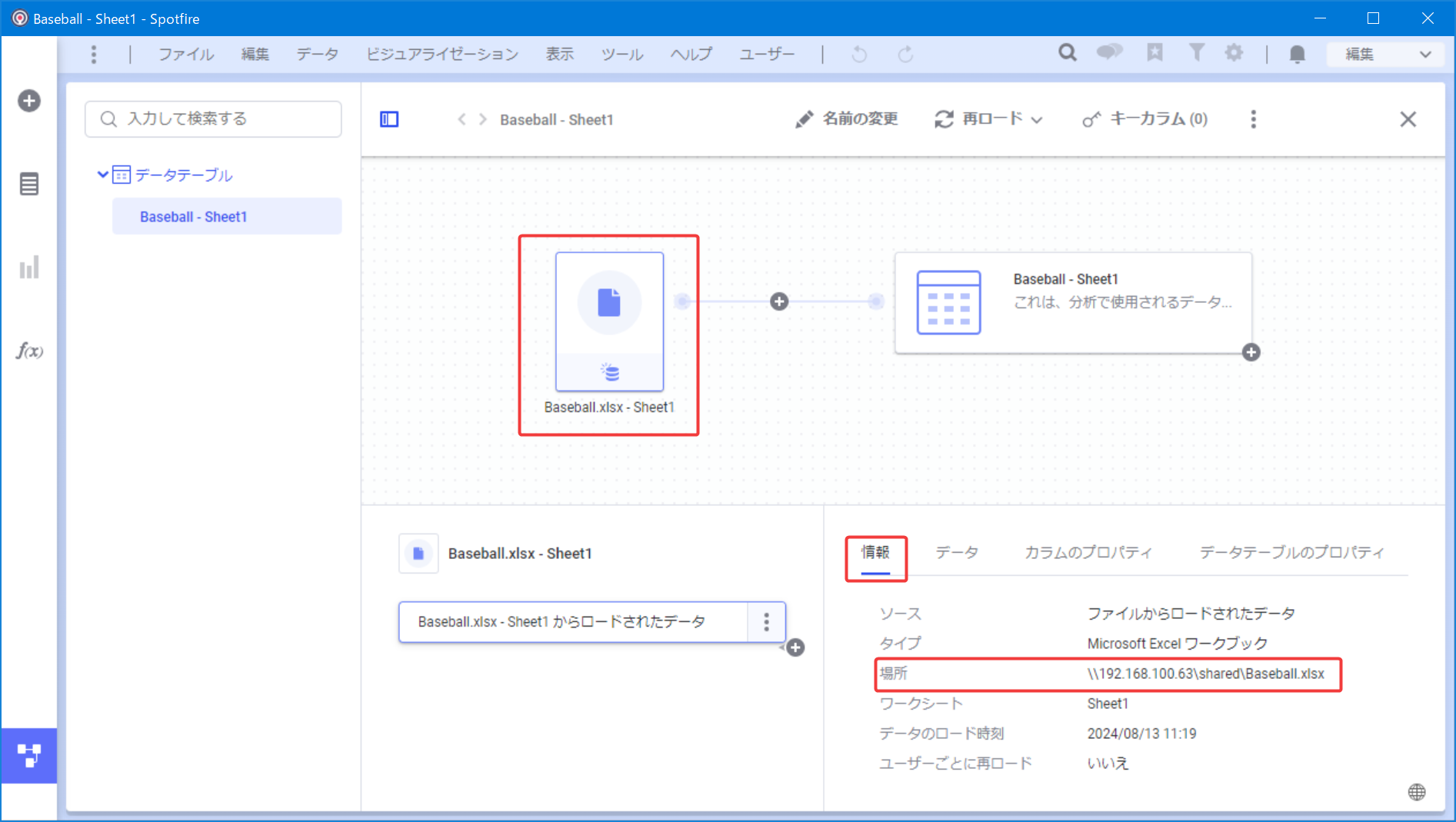Click the Baseball - Sheet1 breadcrumb title
The image size is (1456, 822).
[556, 120]
